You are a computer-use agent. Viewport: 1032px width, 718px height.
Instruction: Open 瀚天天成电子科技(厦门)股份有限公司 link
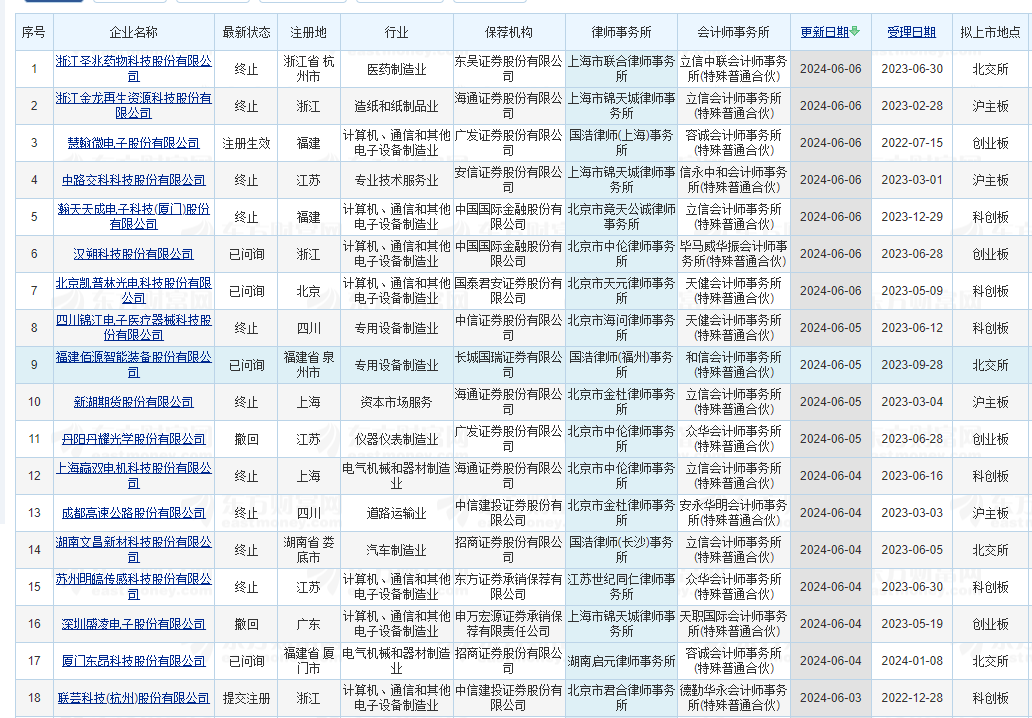(x=134, y=217)
